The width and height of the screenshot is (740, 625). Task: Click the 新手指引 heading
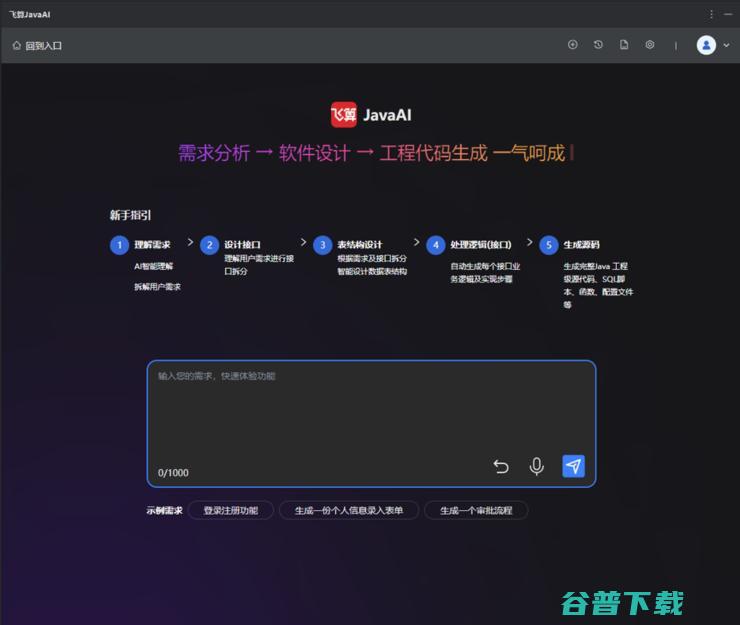(130, 215)
